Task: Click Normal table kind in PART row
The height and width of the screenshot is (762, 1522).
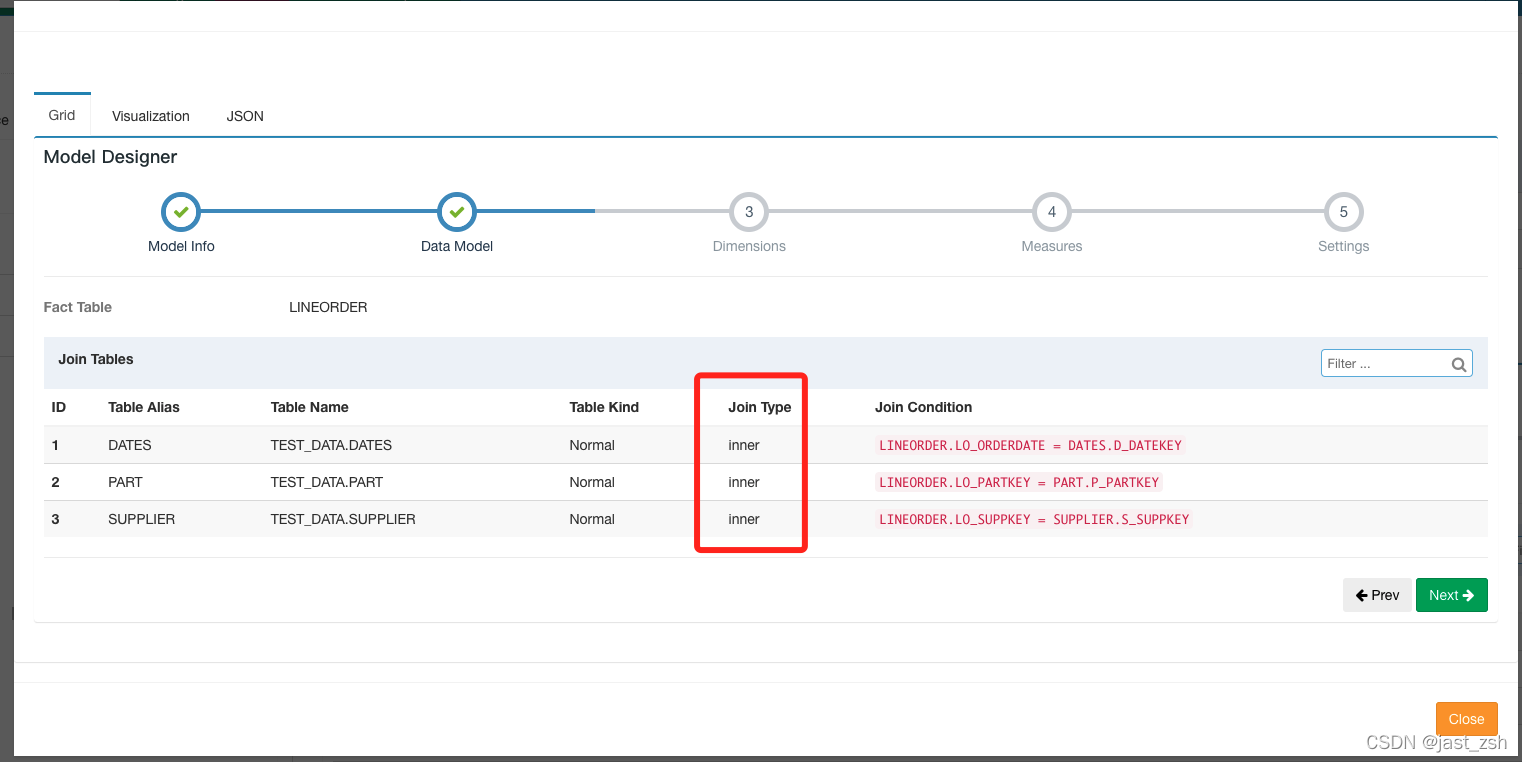Action: pos(592,482)
